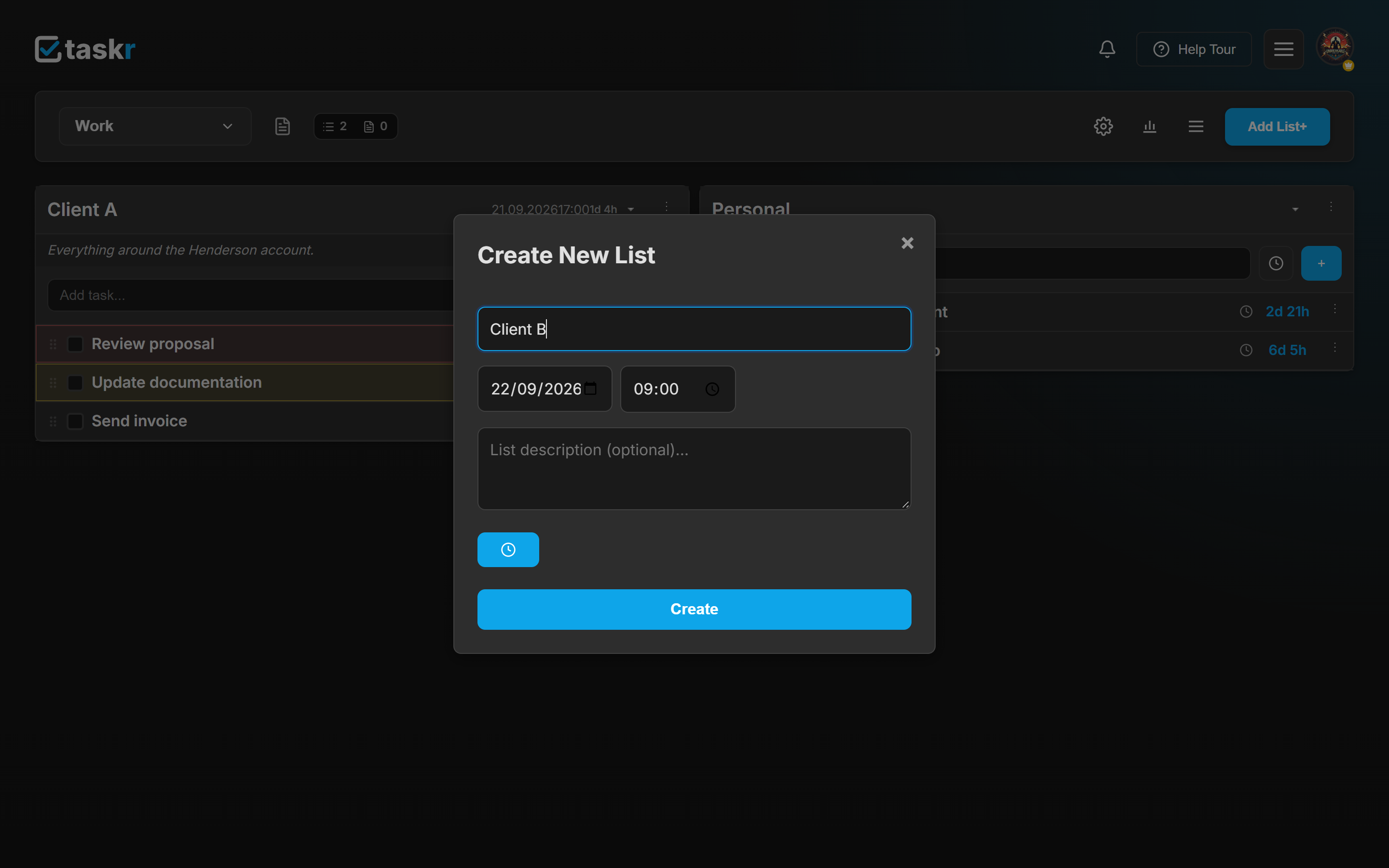Viewport: 1389px width, 868px height.
Task: Grab the Review proposal drag handle
Action: [x=53, y=344]
